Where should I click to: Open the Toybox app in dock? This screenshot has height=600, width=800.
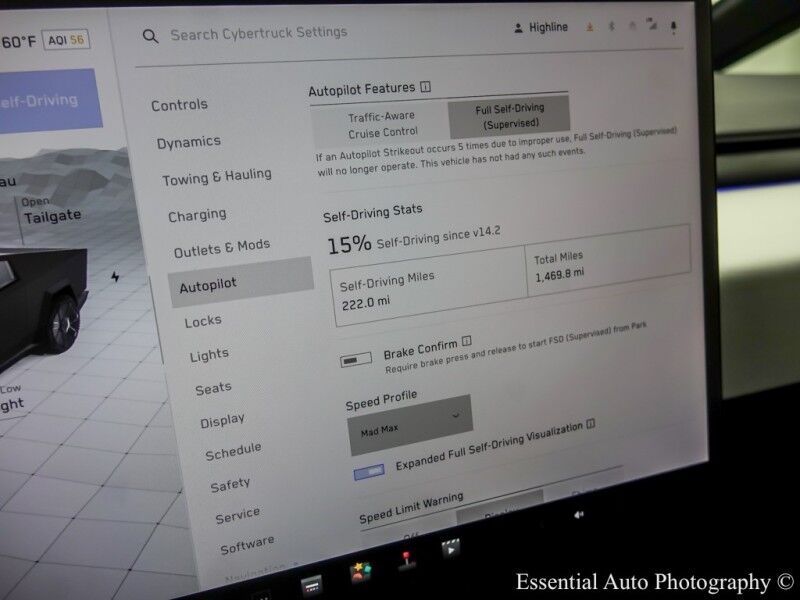click(359, 572)
